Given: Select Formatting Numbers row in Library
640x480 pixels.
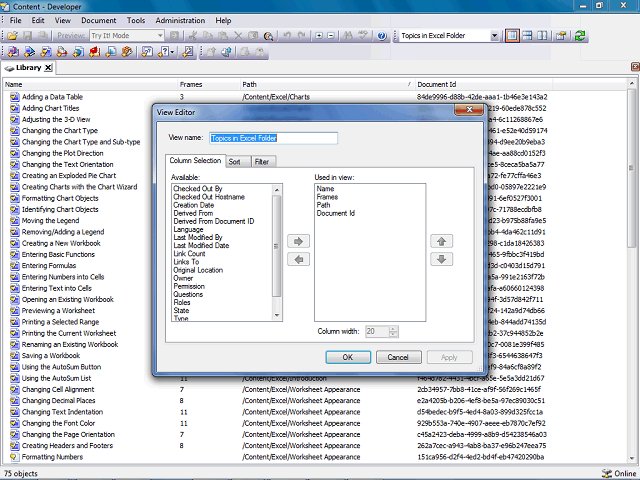Looking at the screenshot, I should 52,457.
